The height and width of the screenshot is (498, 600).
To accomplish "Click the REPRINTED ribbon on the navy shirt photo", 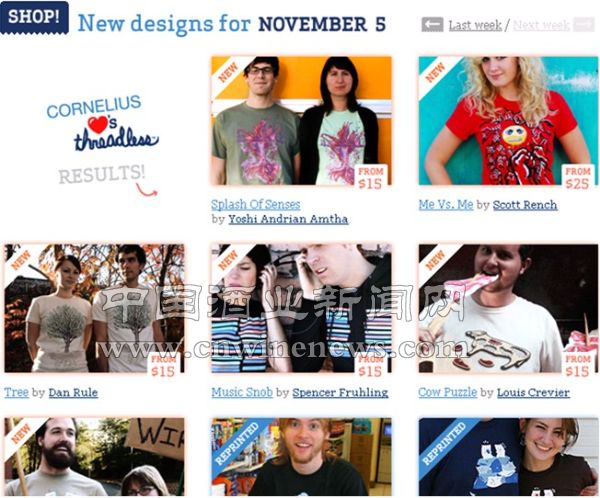I will (x=444, y=444).
